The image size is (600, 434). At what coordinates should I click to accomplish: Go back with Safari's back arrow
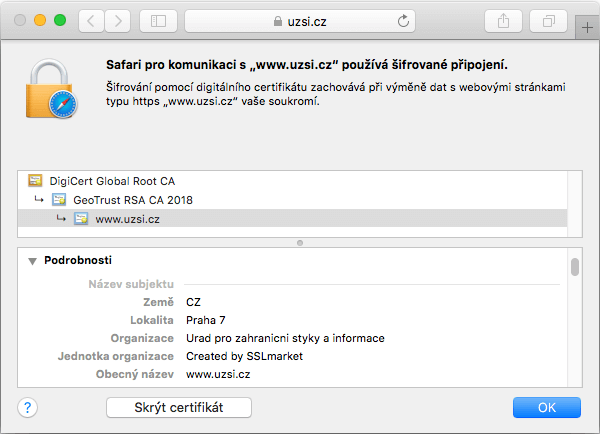click(91, 21)
